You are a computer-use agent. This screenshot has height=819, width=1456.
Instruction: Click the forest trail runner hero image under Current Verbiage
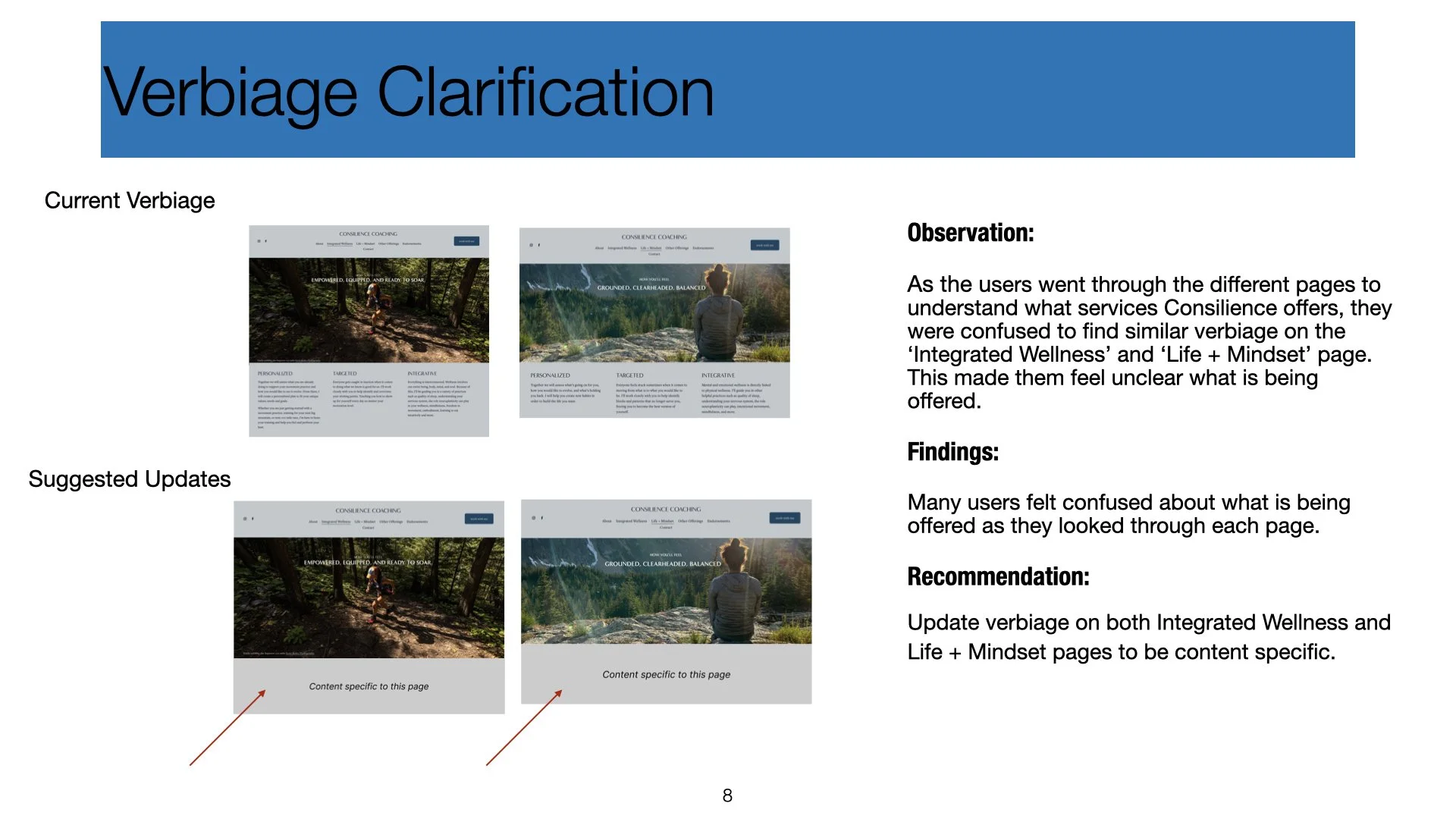coord(369,309)
